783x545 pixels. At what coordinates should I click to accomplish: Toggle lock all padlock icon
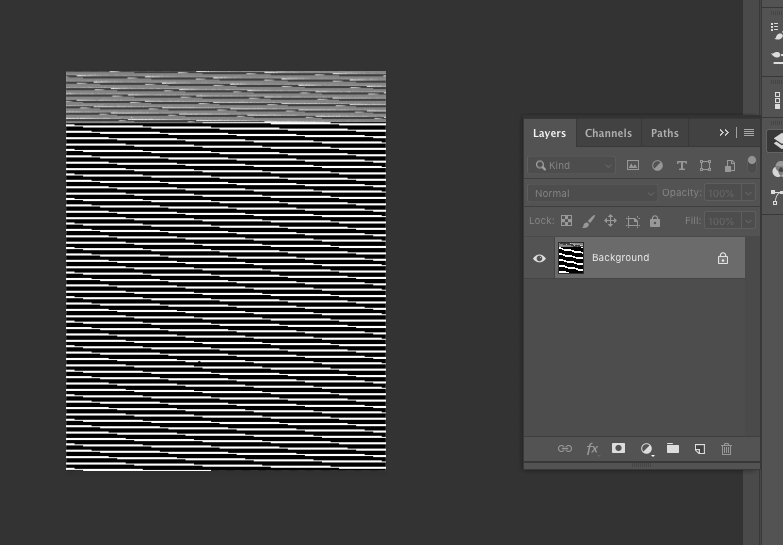[655, 221]
